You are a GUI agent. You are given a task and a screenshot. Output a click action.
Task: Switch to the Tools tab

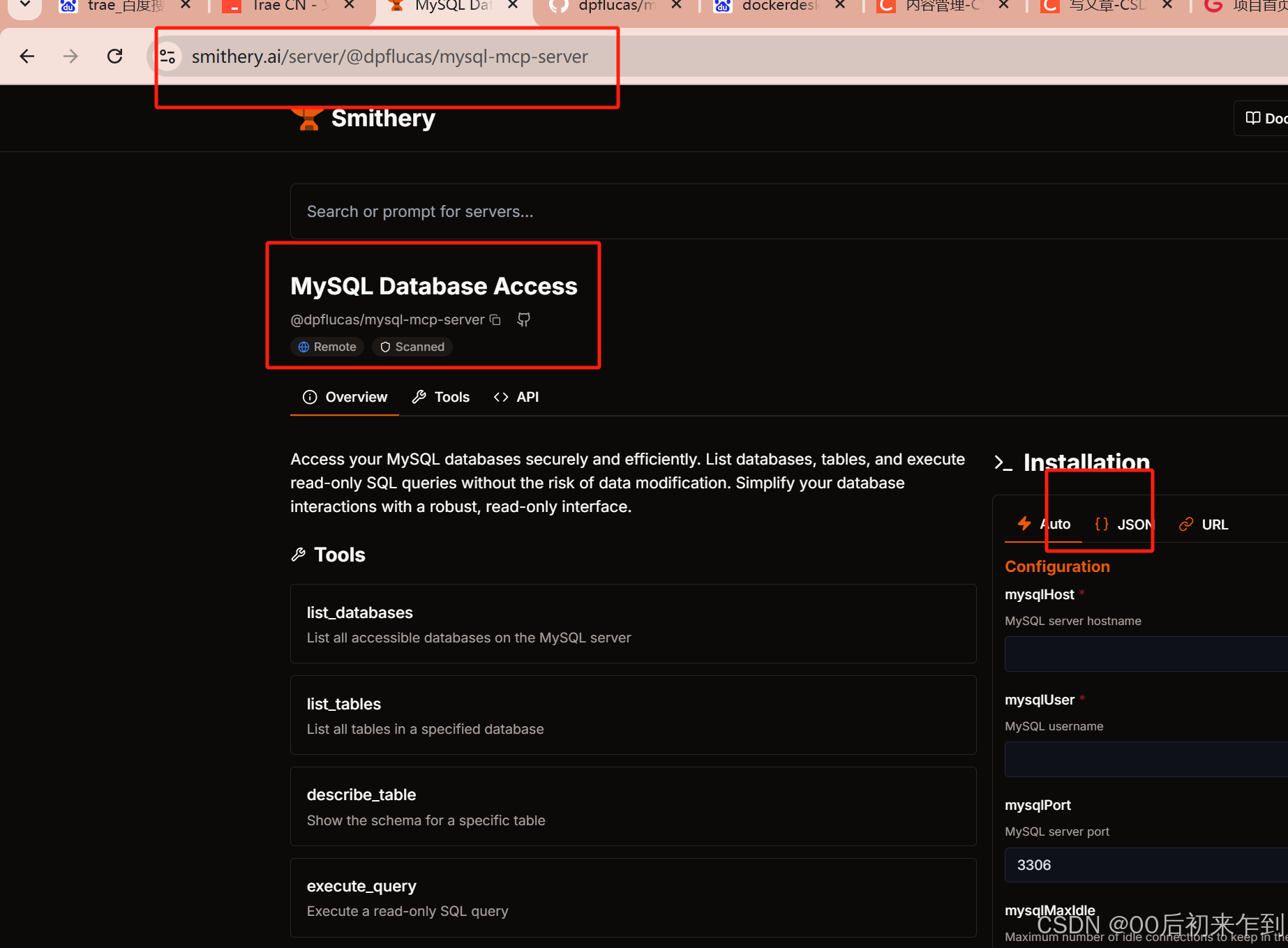[x=440, y=396]
